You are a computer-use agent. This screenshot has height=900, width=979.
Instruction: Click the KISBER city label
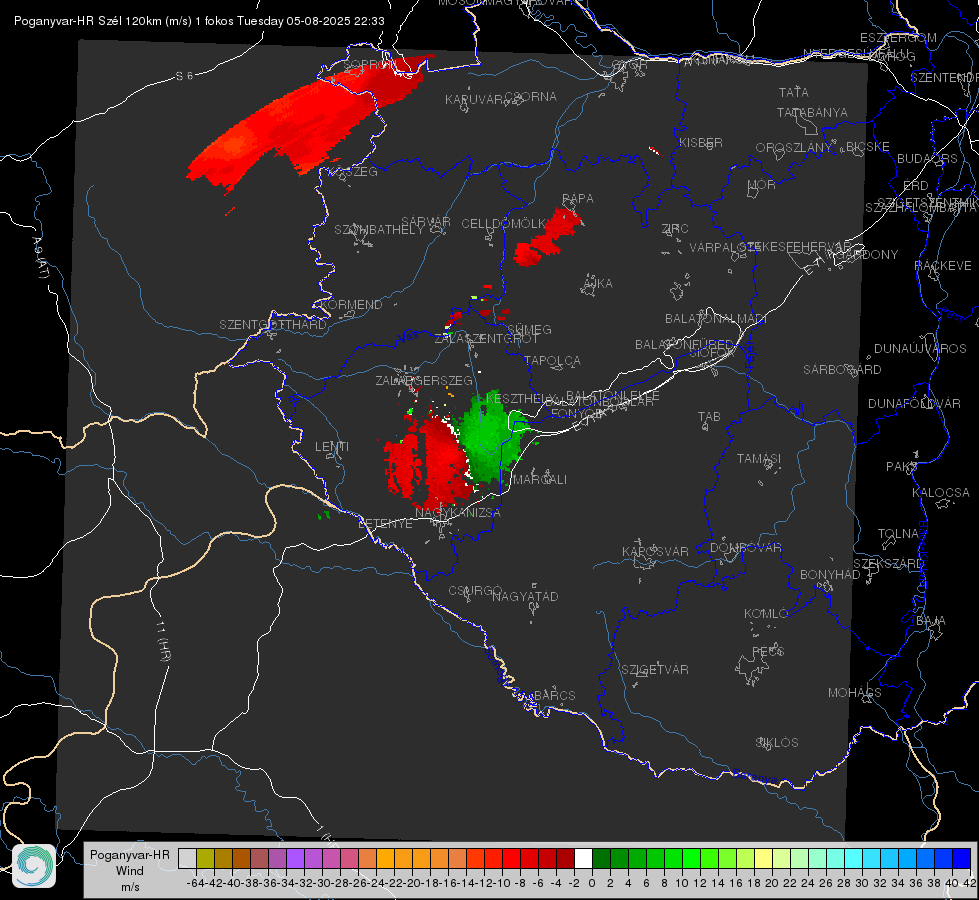(x=701, y=142)
